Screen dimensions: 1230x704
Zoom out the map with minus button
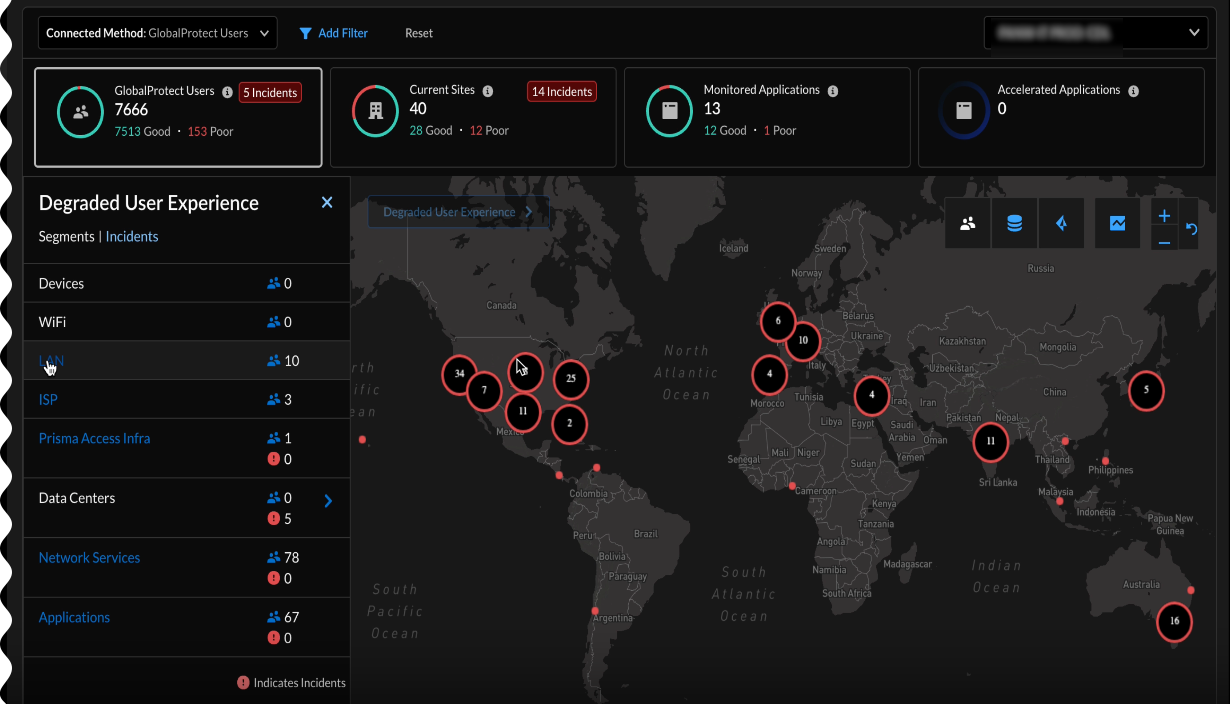pos(1164,241)
